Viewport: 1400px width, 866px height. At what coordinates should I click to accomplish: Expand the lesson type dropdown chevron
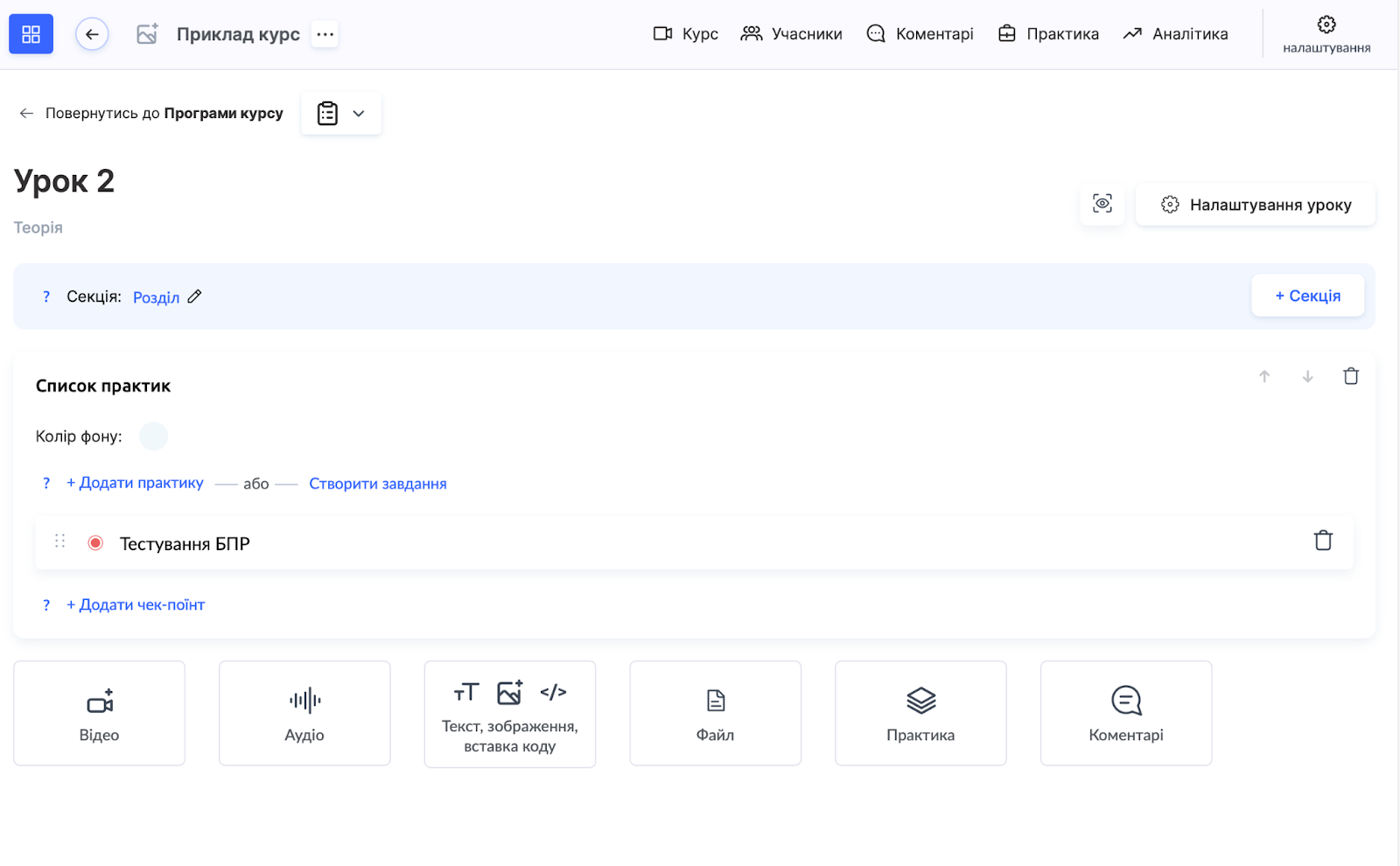pos(359,114)
